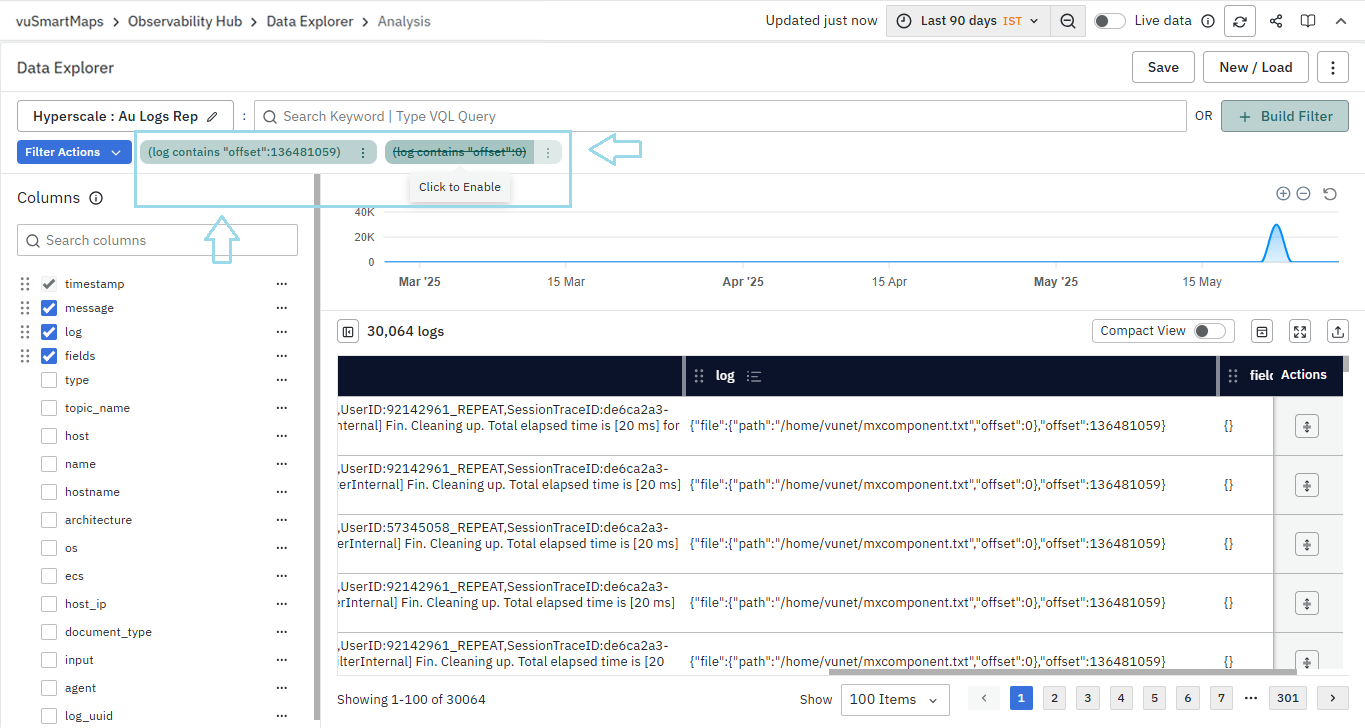Edit the Hyperscale data source pencil icon
The height and width of the screenshot is (728, 1365).
point(212,117)
